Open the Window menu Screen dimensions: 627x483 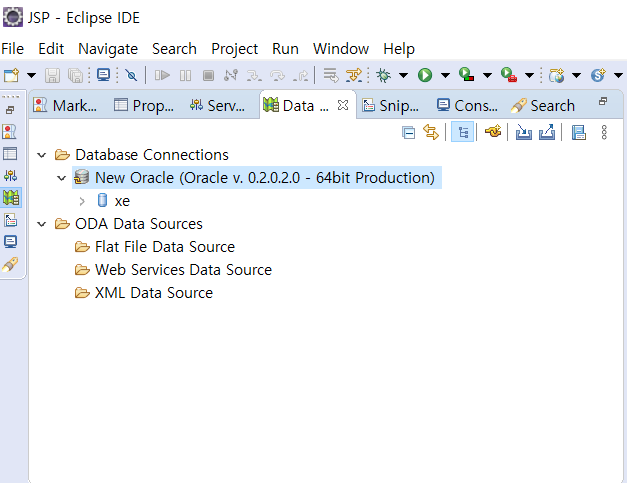pyautogui.click(x=341, y=49)
